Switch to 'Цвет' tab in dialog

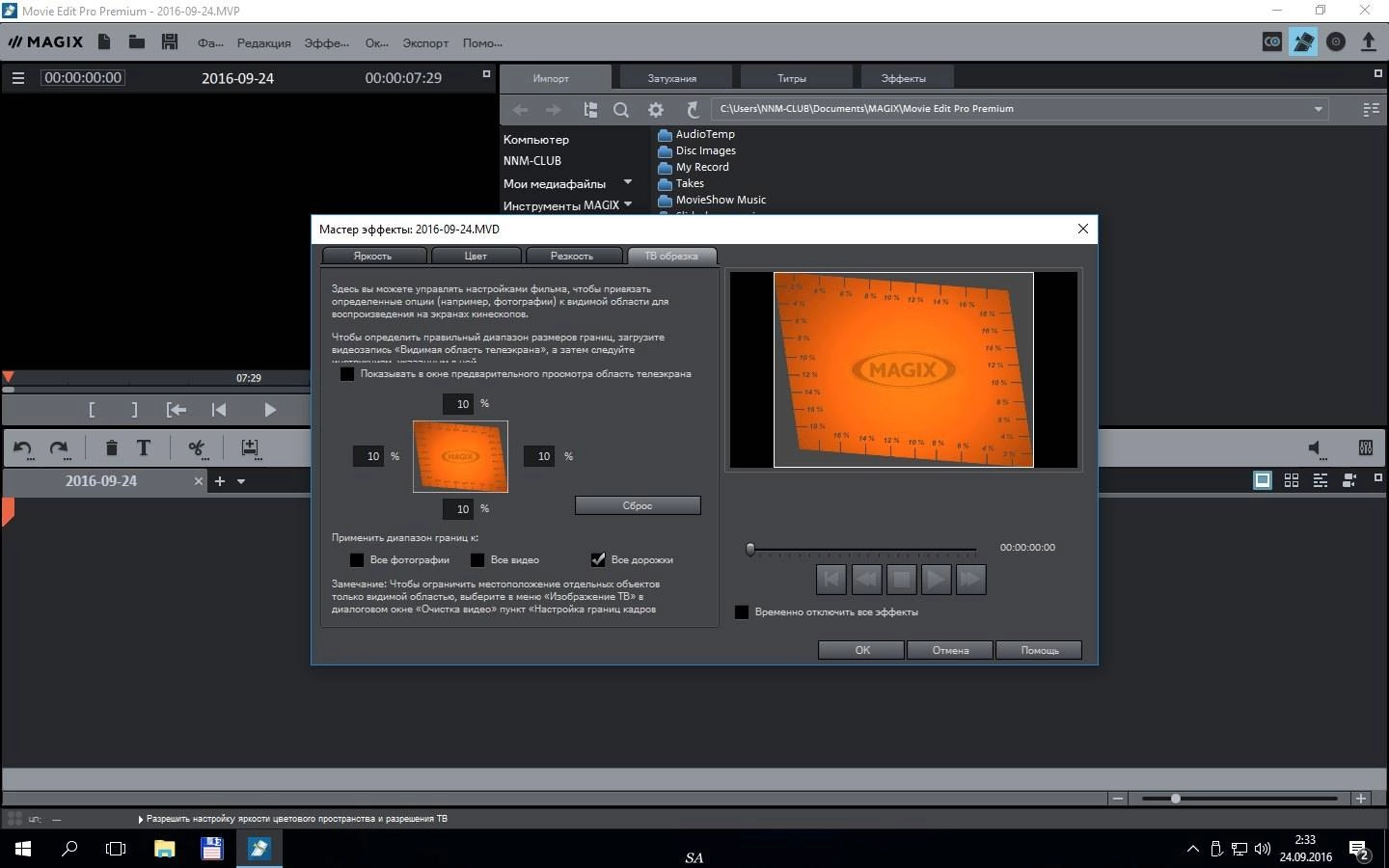click(x=476, y=256)
